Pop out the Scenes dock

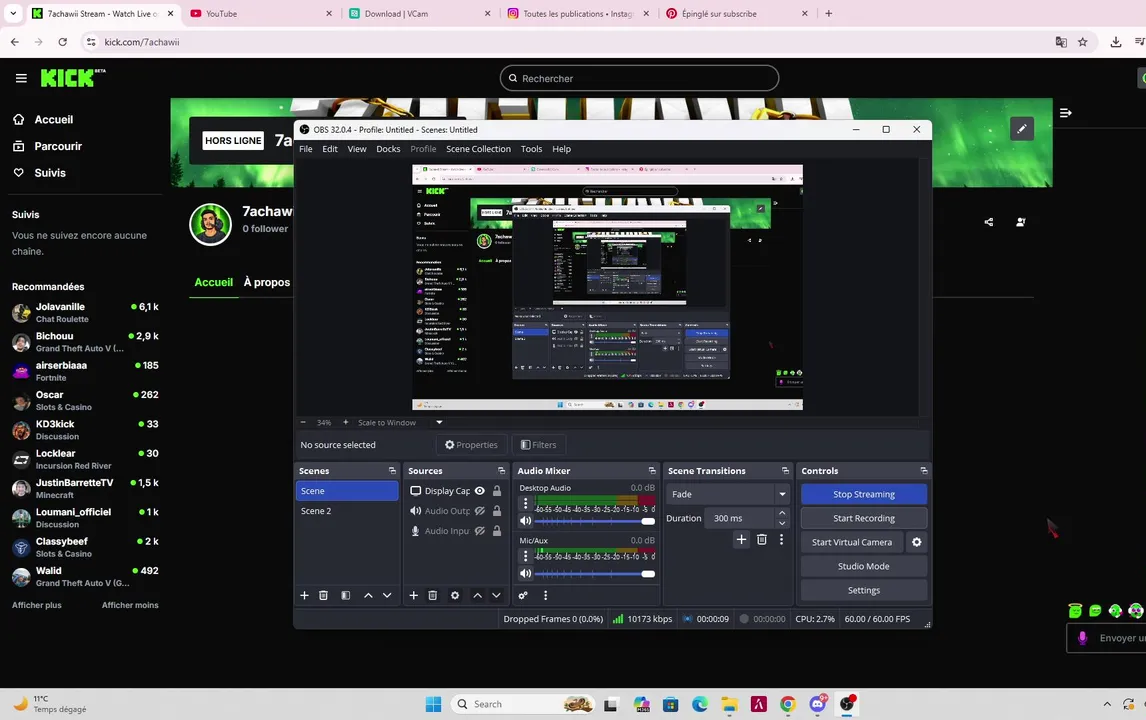[x=392, y=471]
